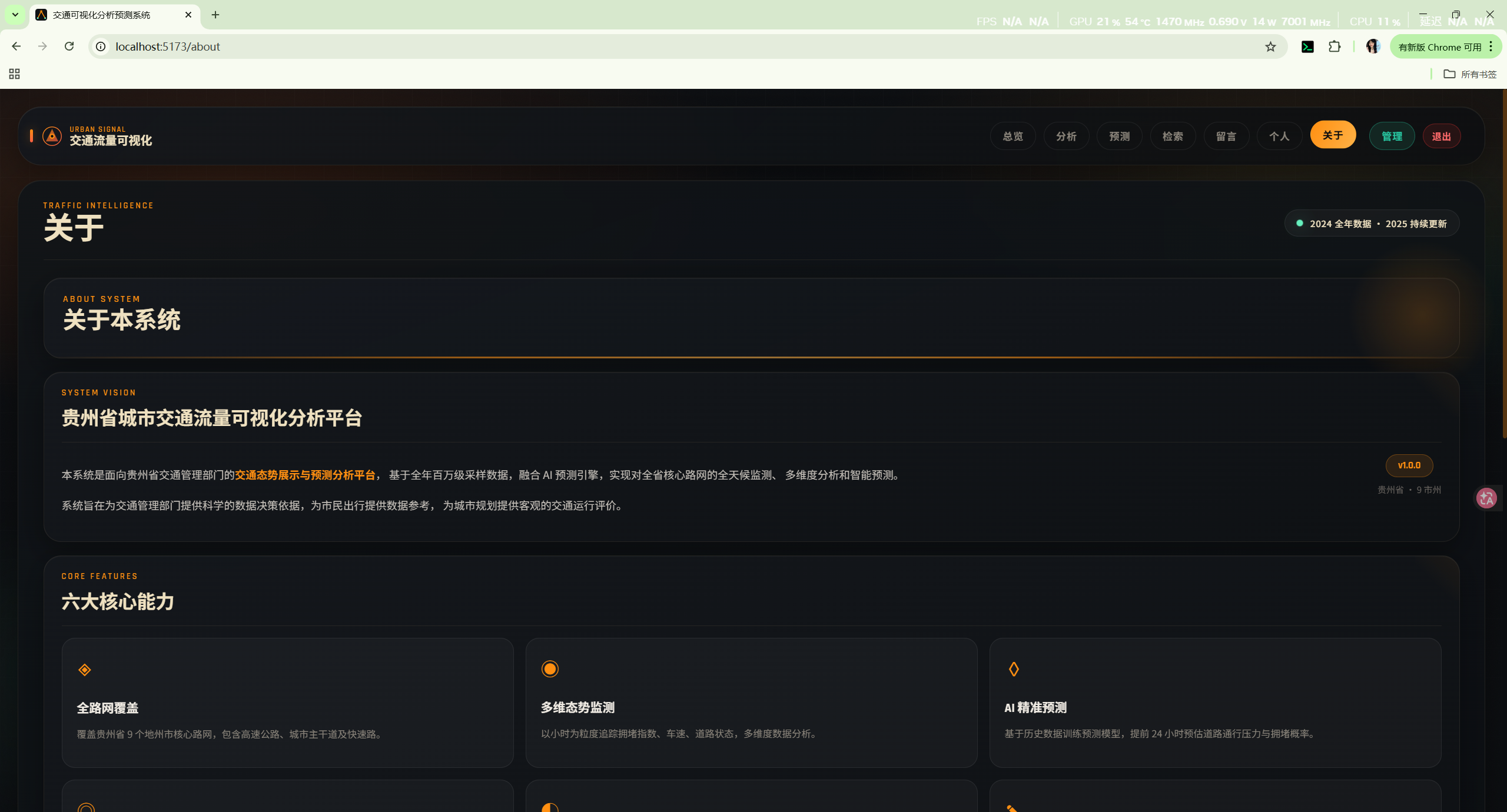The height and width of the screenshot is (812, 1507).
Task: Click the diamond icon on 全路网覆盖 card
Action: click(85, 670)
